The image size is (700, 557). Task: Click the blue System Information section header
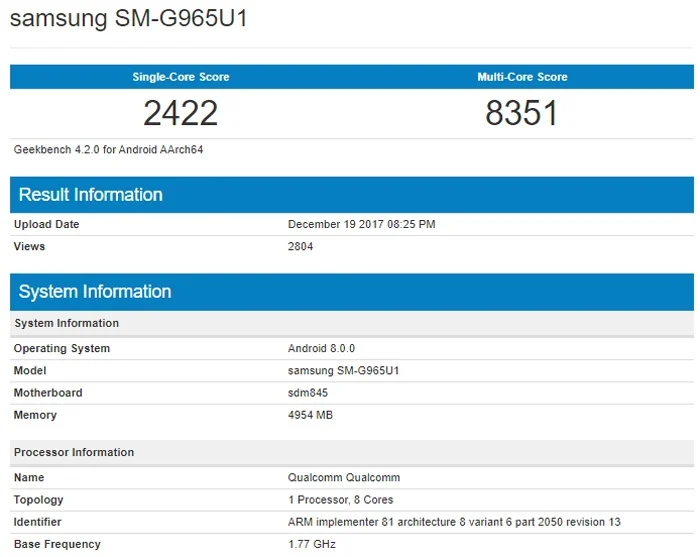[x=352, y=292]
